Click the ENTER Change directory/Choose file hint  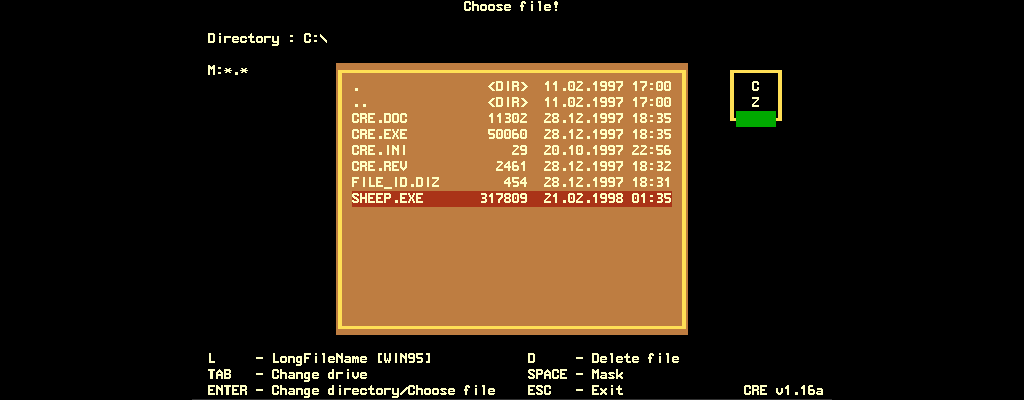tap(351, 390)
